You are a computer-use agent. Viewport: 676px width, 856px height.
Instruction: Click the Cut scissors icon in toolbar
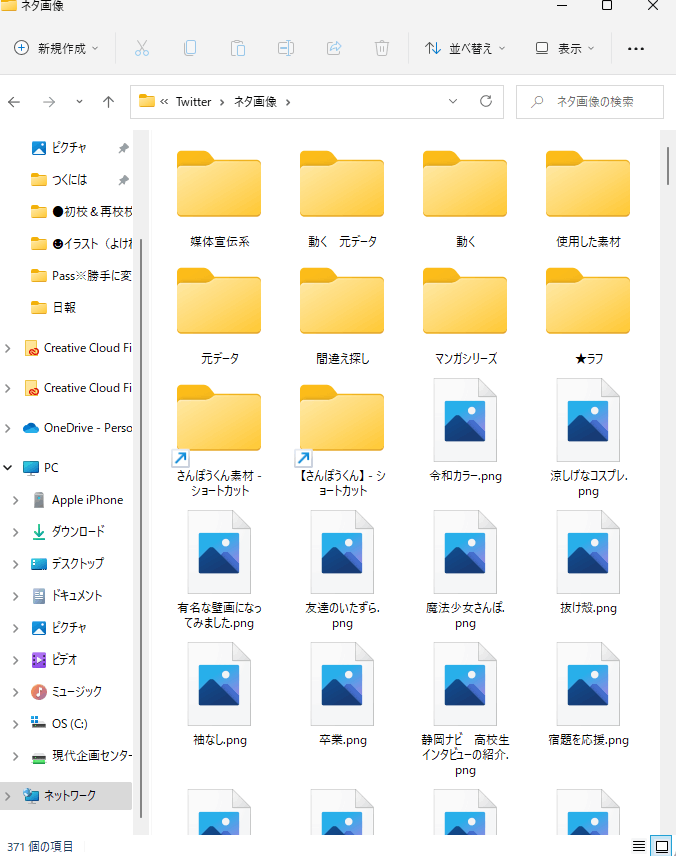point(142,49)
